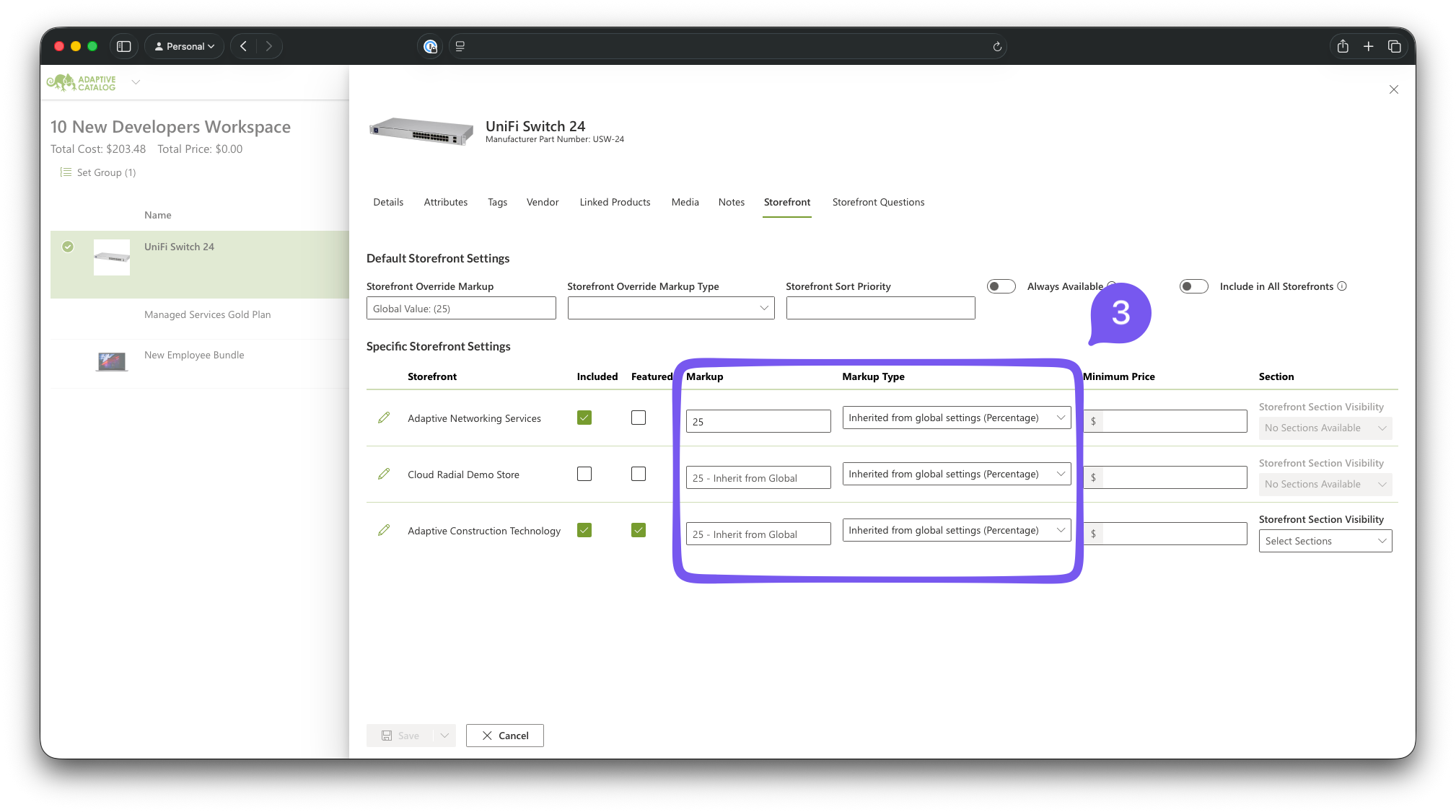1456x812 pixels.
Task: Open Storefront Override Markup Type dropdown
Action: coord(671,308)
